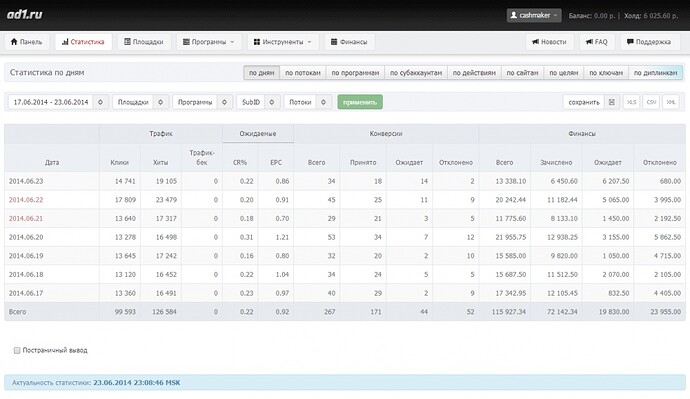
Task: Open the Площадки filter dropdown
Action: pyautogui.click(x=140, y=102)
